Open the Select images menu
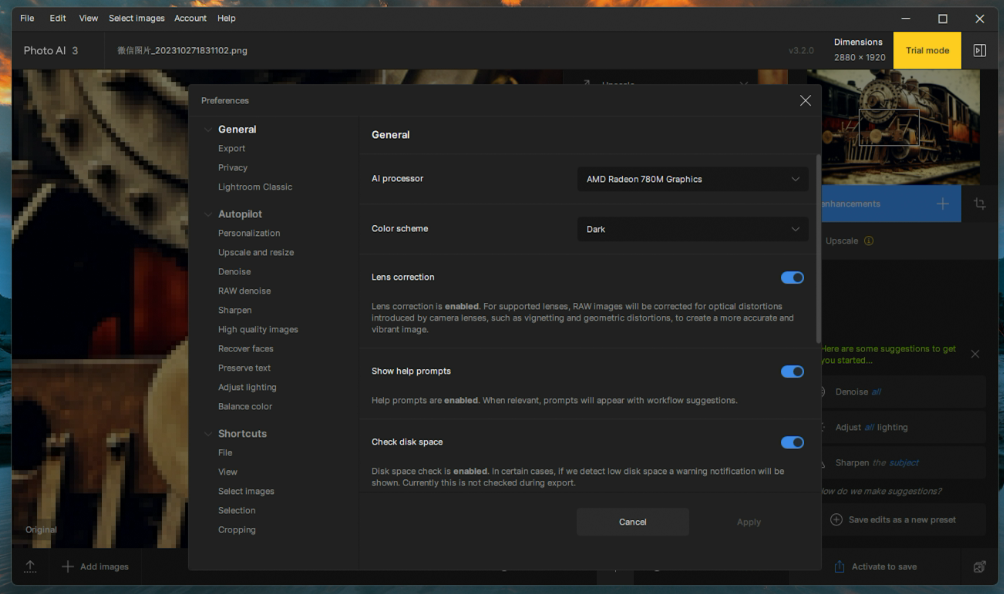 pos(135,18)
